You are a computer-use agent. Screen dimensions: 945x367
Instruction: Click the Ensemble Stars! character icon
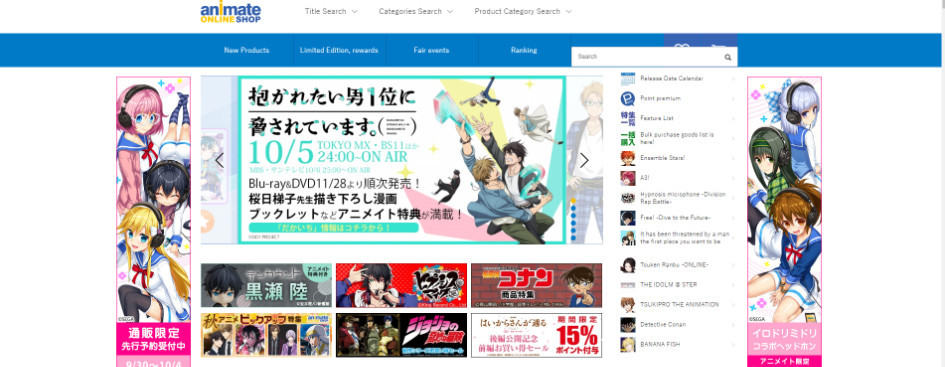coord(628,158)
